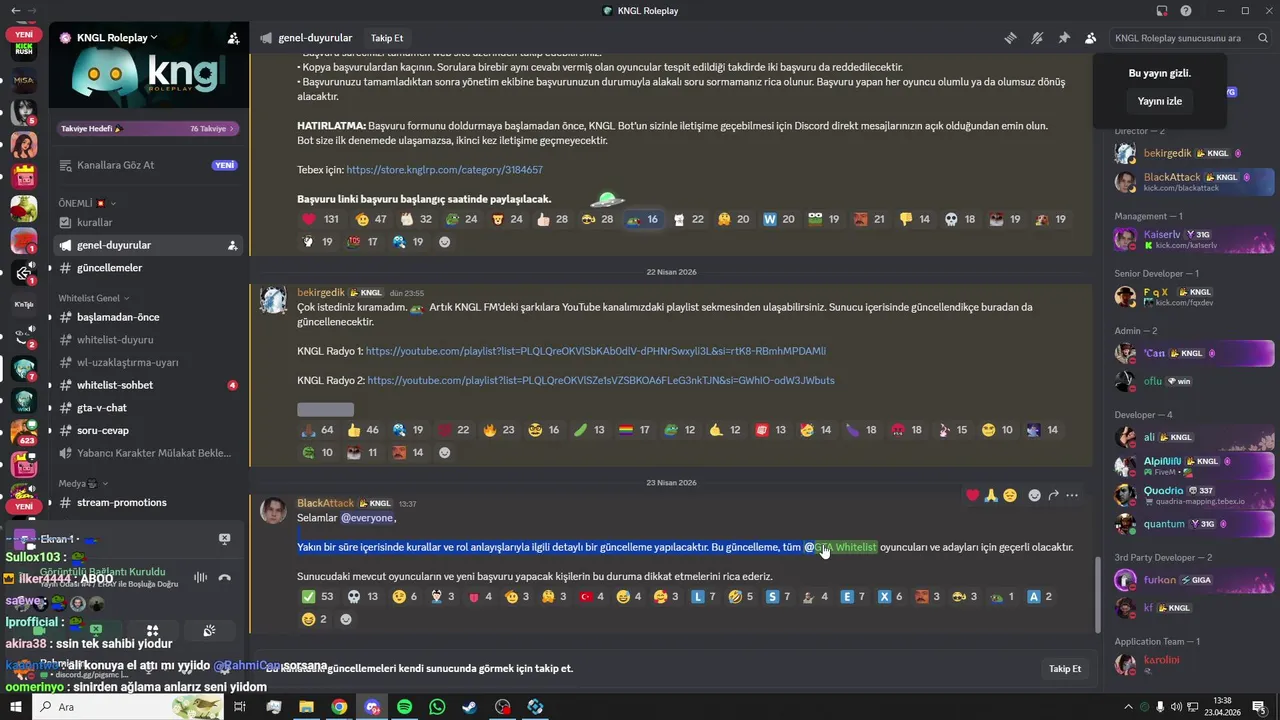Image resolution: width=1280 pixels, height=720 pixels.
Task: Open the KNGL Radyo 2 YouTube playlist link
Action: (600, 380)
